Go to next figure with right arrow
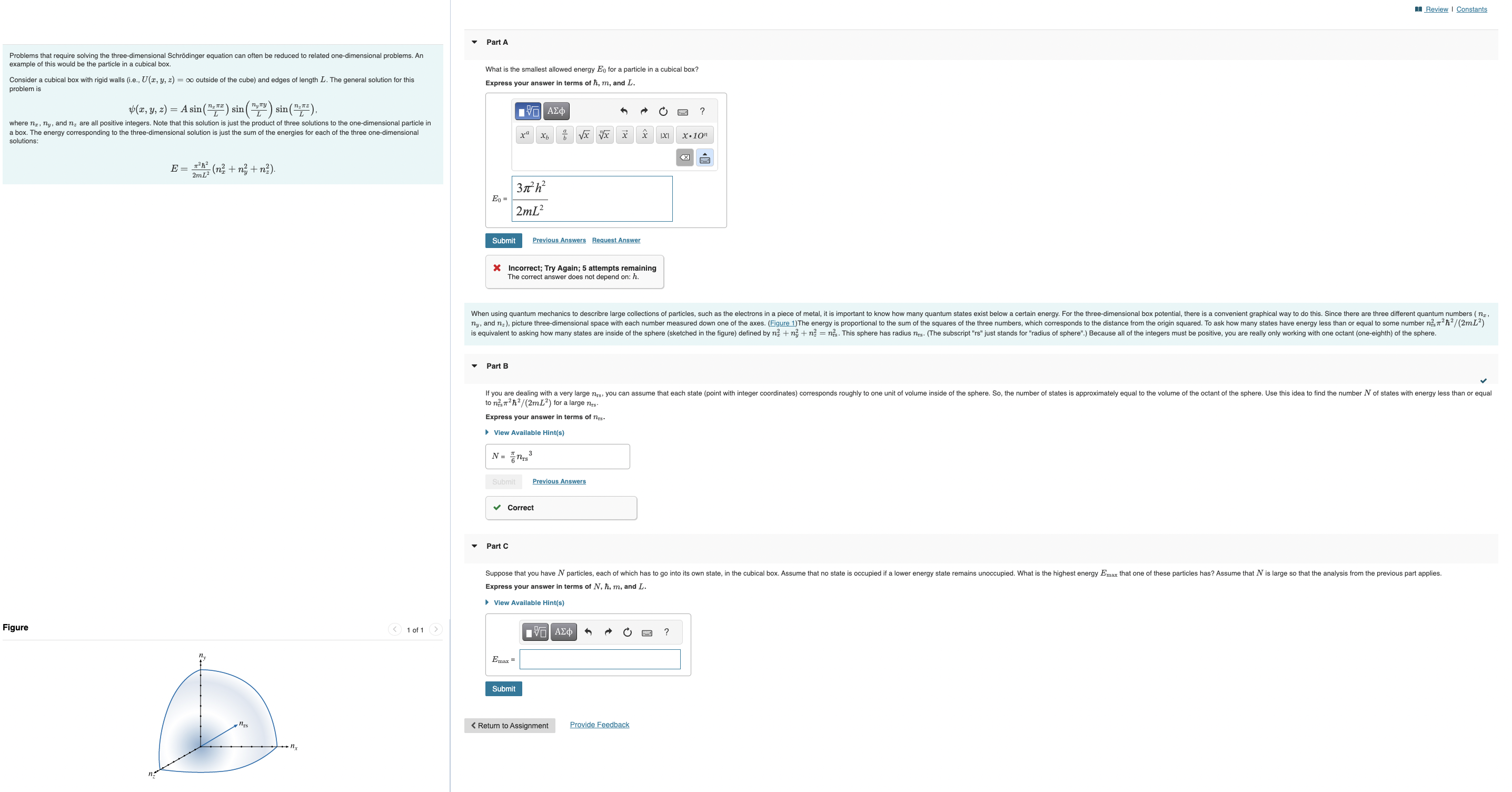The width and height of the screenshot is (1512, 792). [435, 629]
